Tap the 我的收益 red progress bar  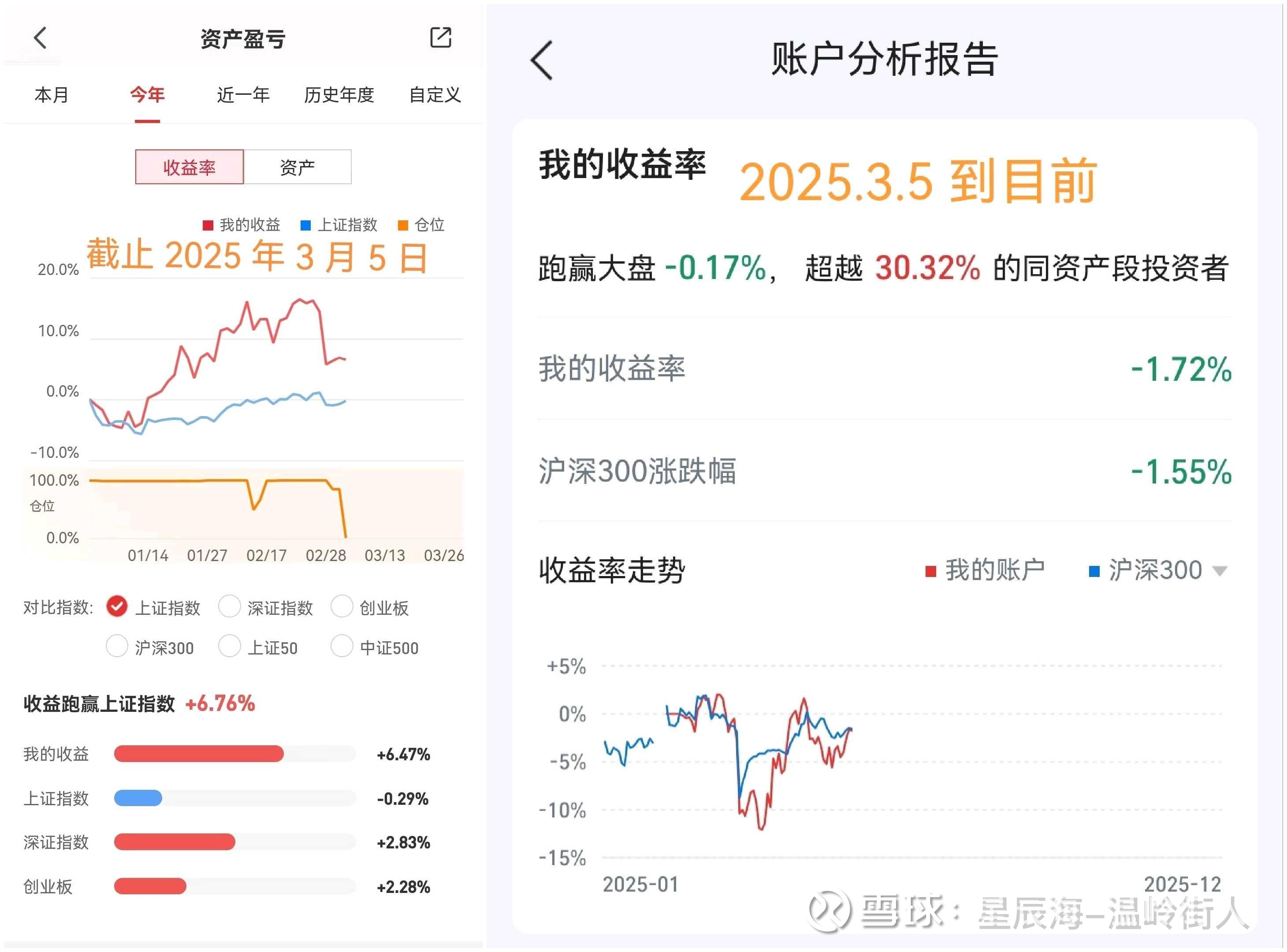pyautogui.click(x=199, y=755)
